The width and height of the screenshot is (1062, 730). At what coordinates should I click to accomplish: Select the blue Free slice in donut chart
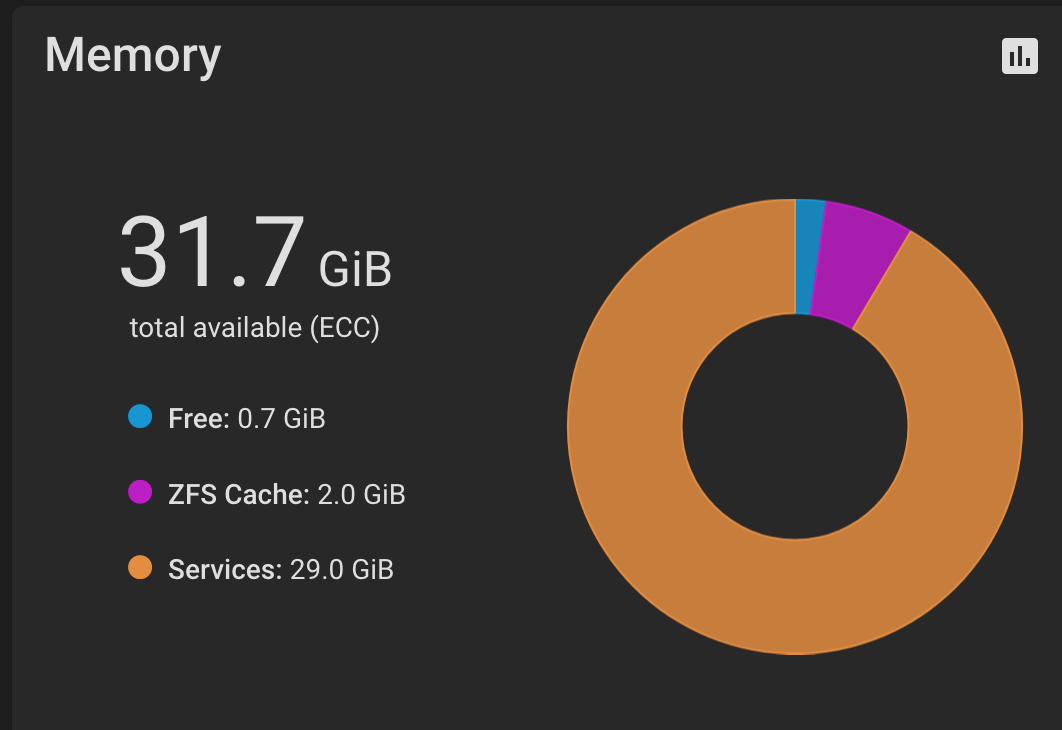coord(808,257)
